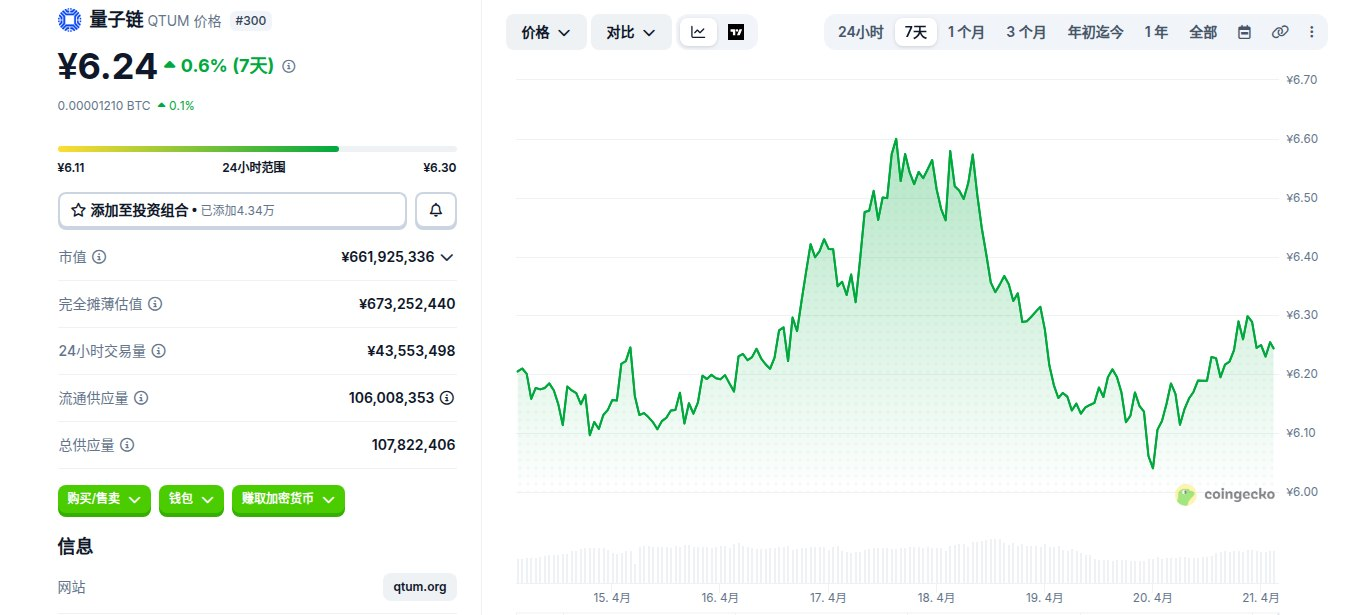
Task: Select the 7天 time range
Action: coord(916,32)
